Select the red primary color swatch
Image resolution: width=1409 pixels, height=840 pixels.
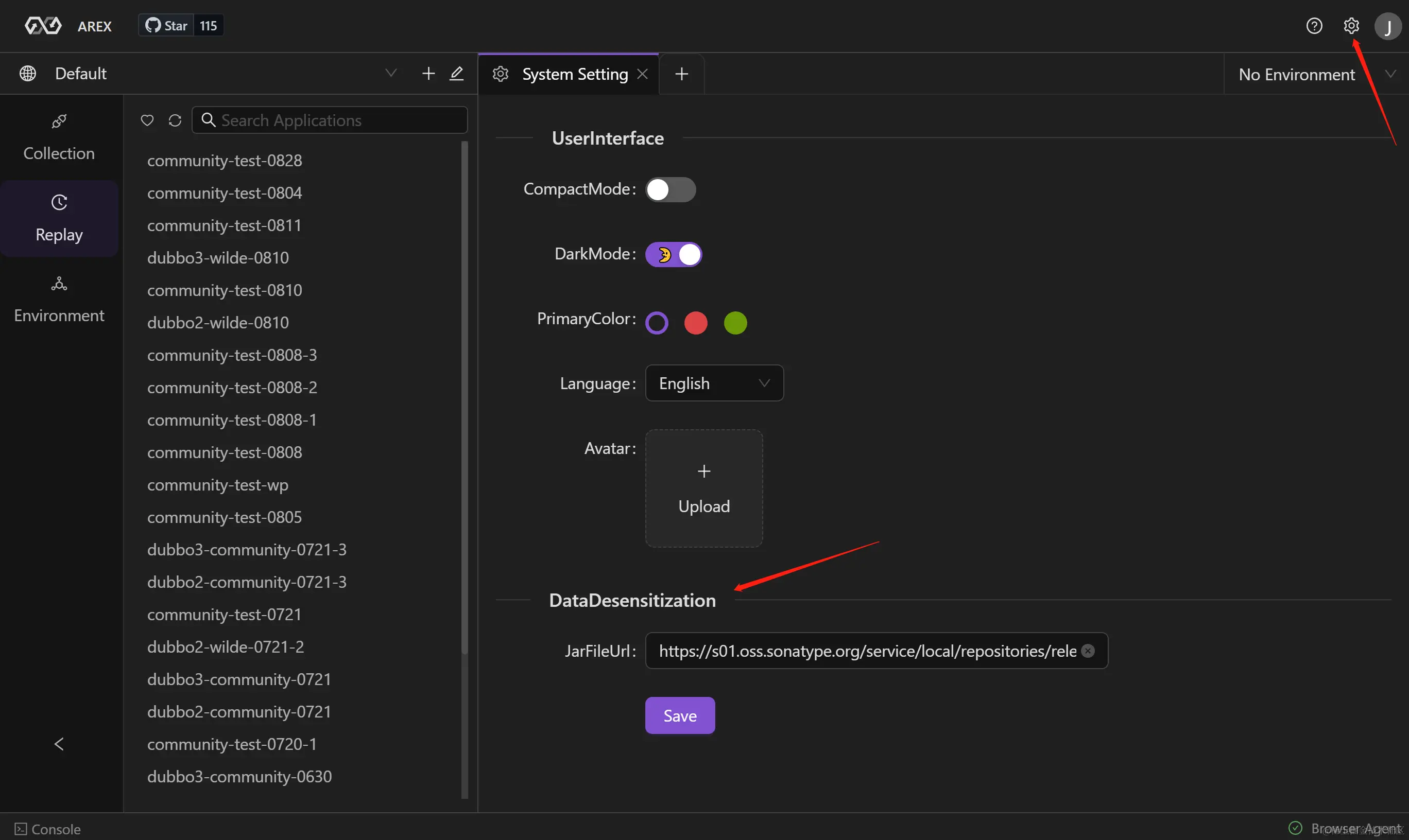[x=695, y=323]
